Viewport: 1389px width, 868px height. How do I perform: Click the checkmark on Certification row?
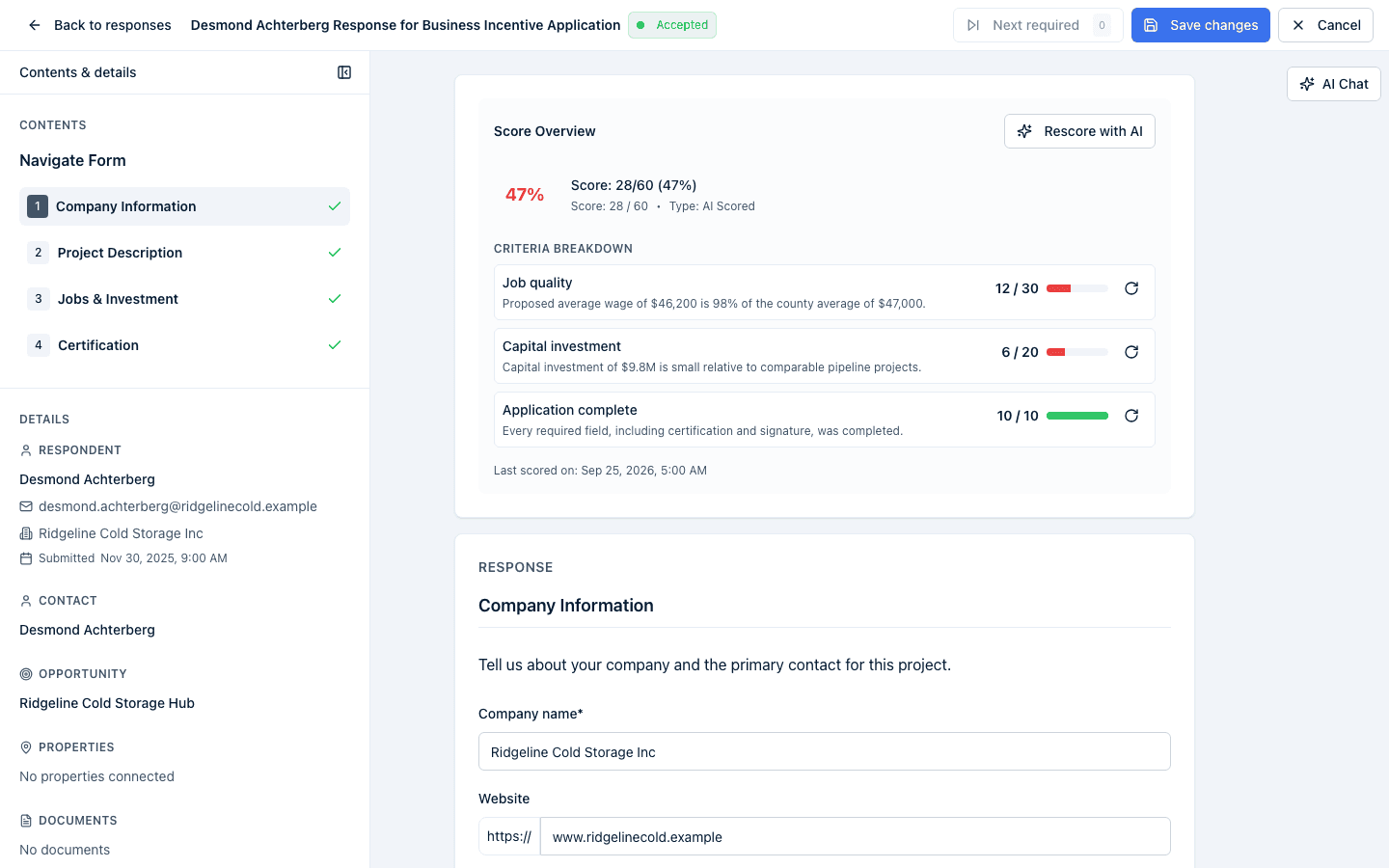pyautogui.click(x=335, y=345)
